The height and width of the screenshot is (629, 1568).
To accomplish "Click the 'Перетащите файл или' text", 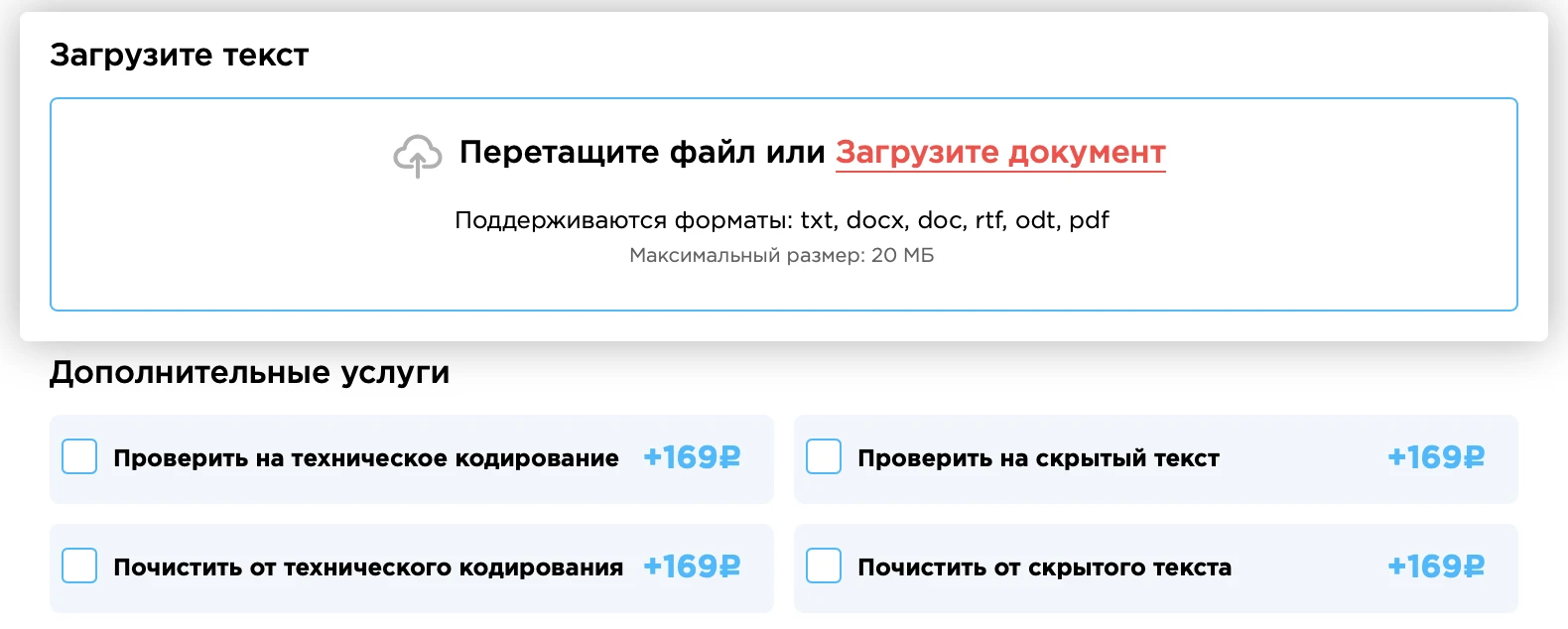I will [x=642, y=153].
